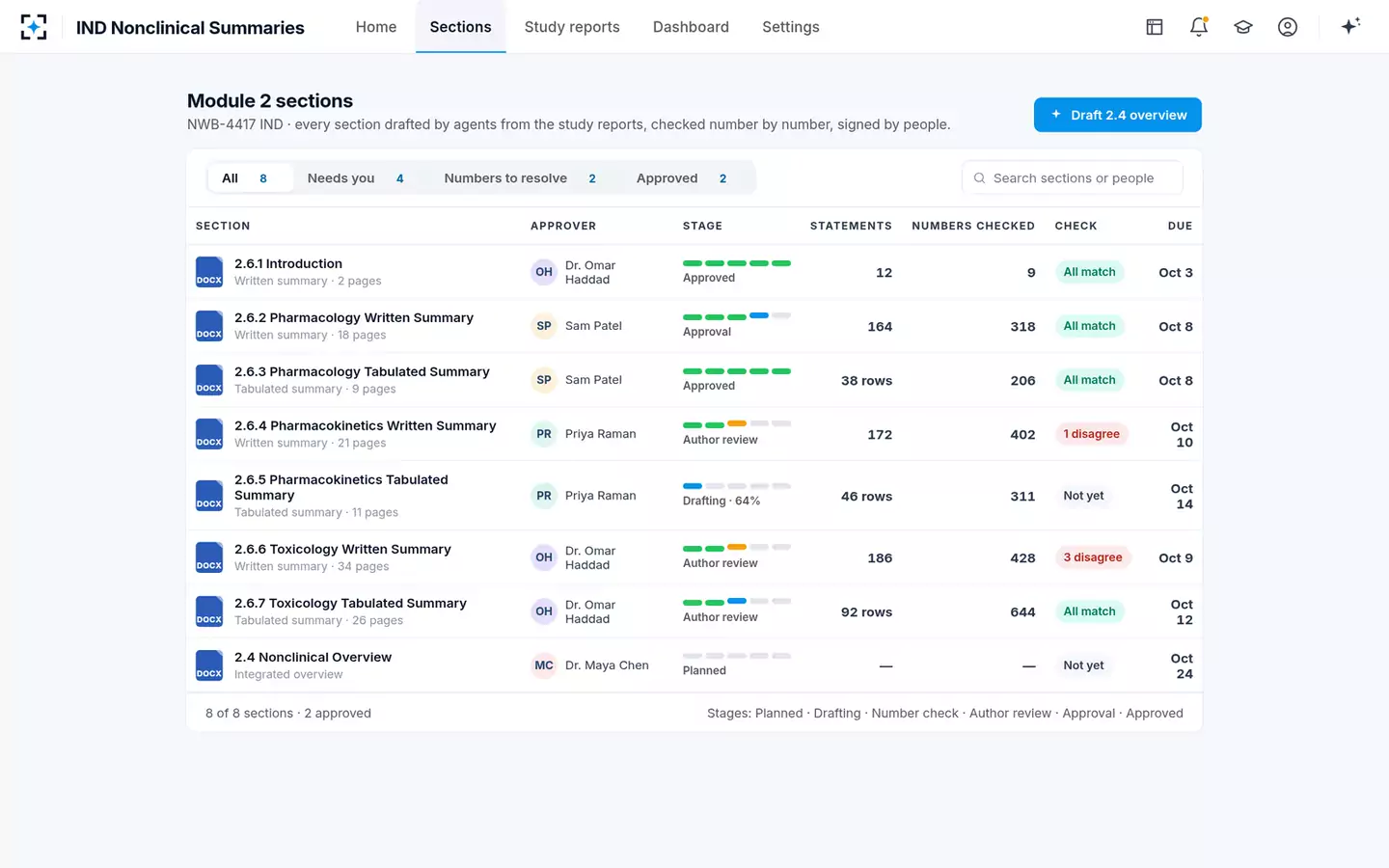This screenshot has height=868, width=1389.
Task: Go to the Home tab
Action: [x=376, y=27]
